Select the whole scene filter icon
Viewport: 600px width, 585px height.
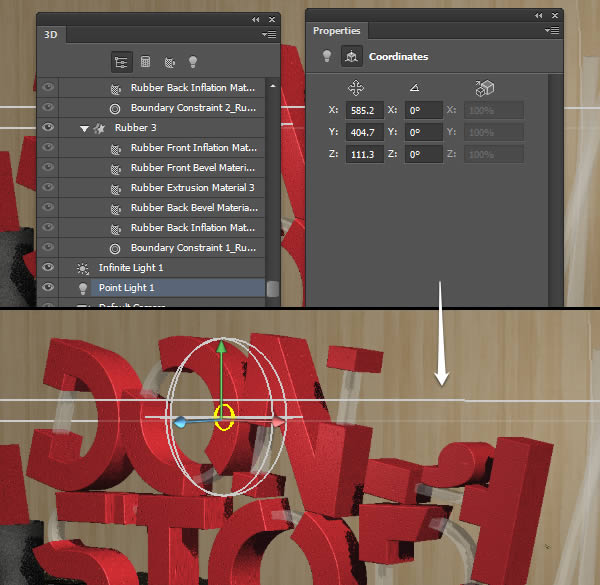tap(122, 62)
